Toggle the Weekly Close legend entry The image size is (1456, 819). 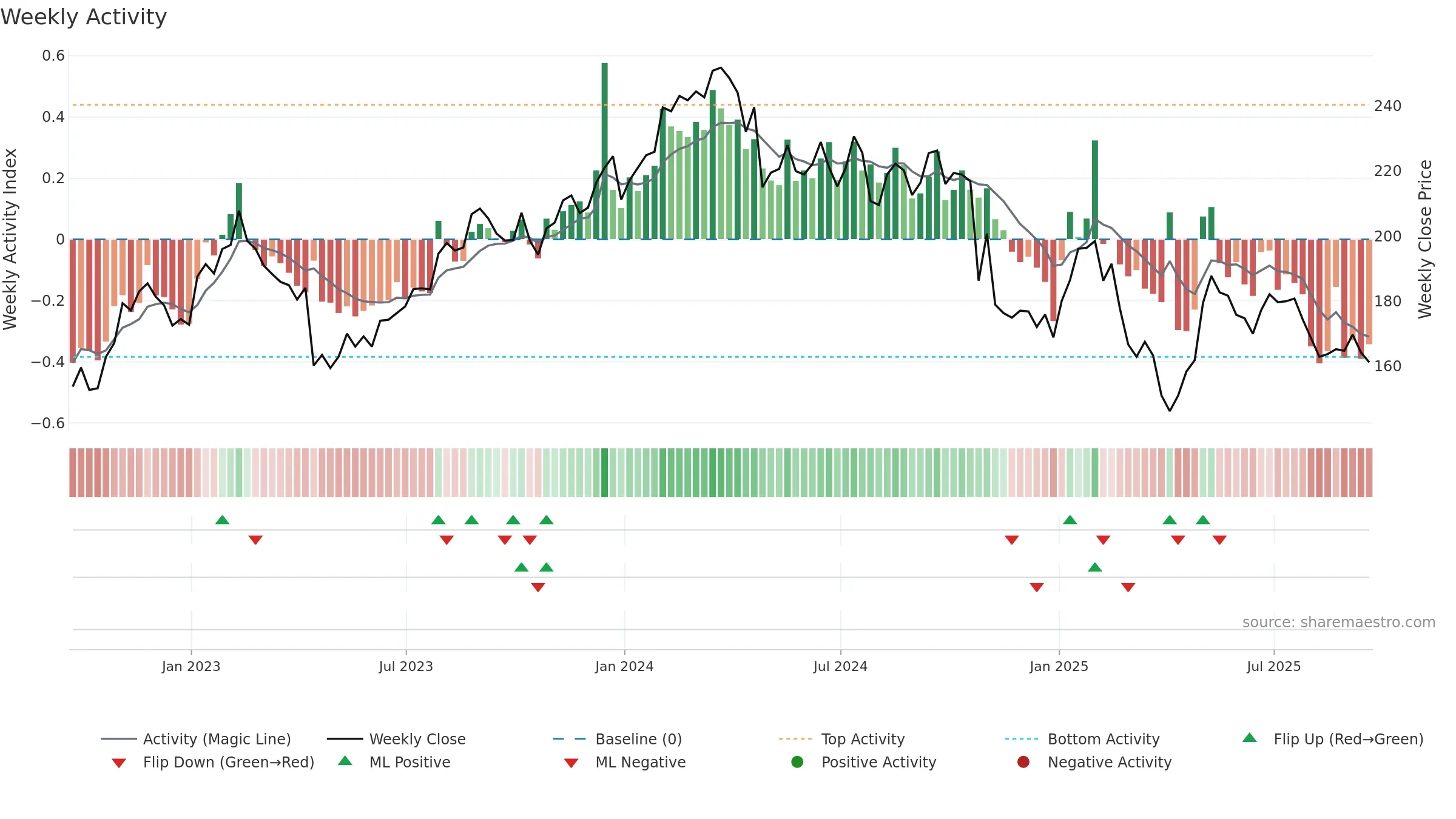[396, 739]
